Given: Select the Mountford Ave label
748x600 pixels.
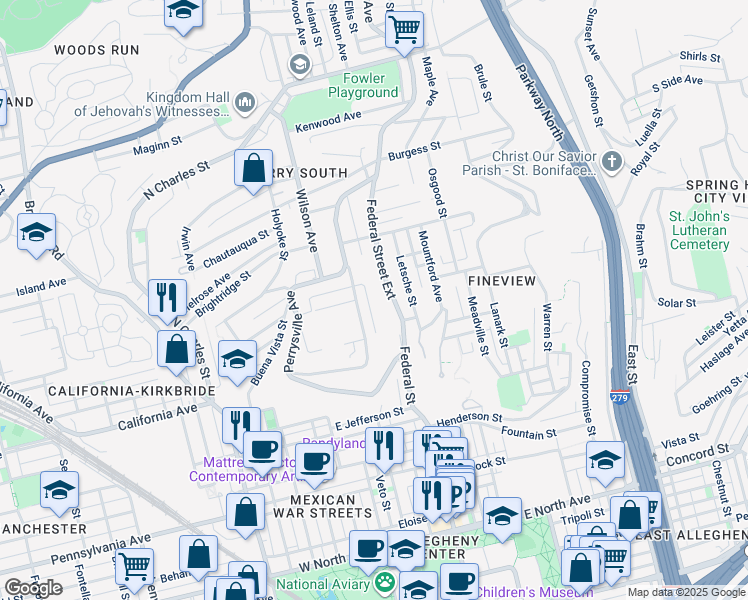Looking at the screenshot, I should (430, 266).
